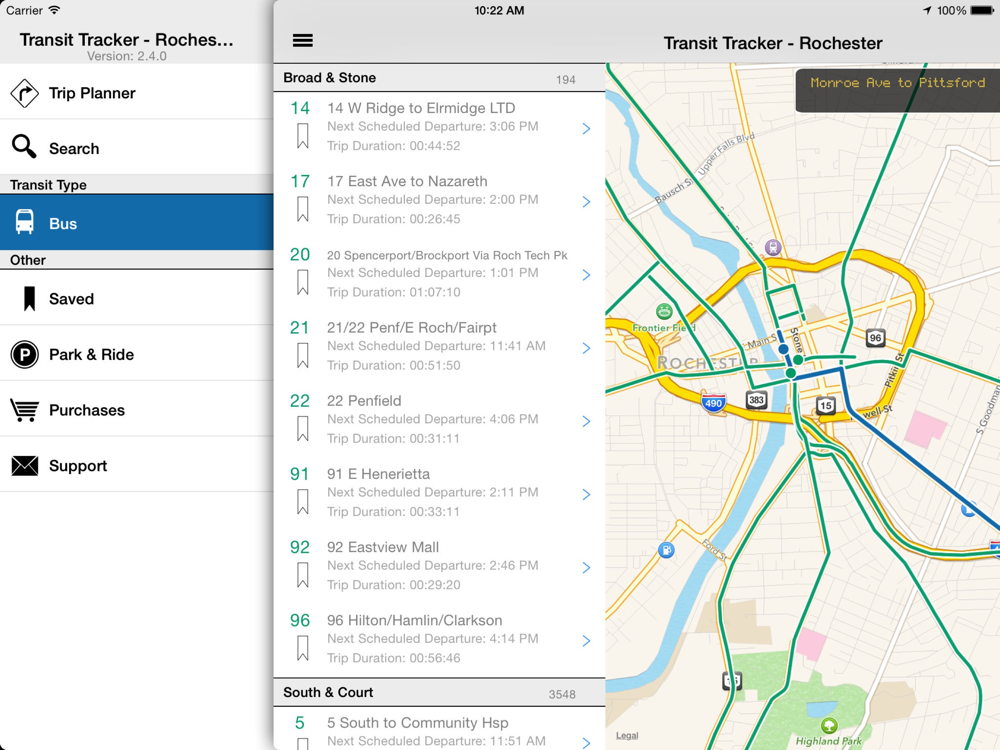Click route number 92 in green
The width and height of the screenshot is (1000, 750).
[300, 547]
